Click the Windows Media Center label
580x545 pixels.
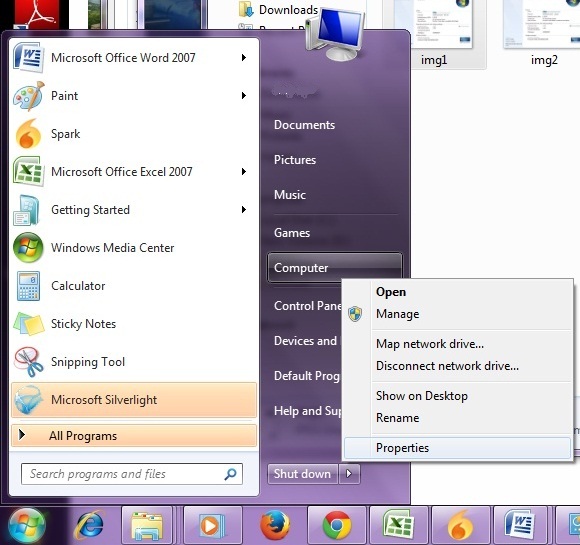(112, 248)
